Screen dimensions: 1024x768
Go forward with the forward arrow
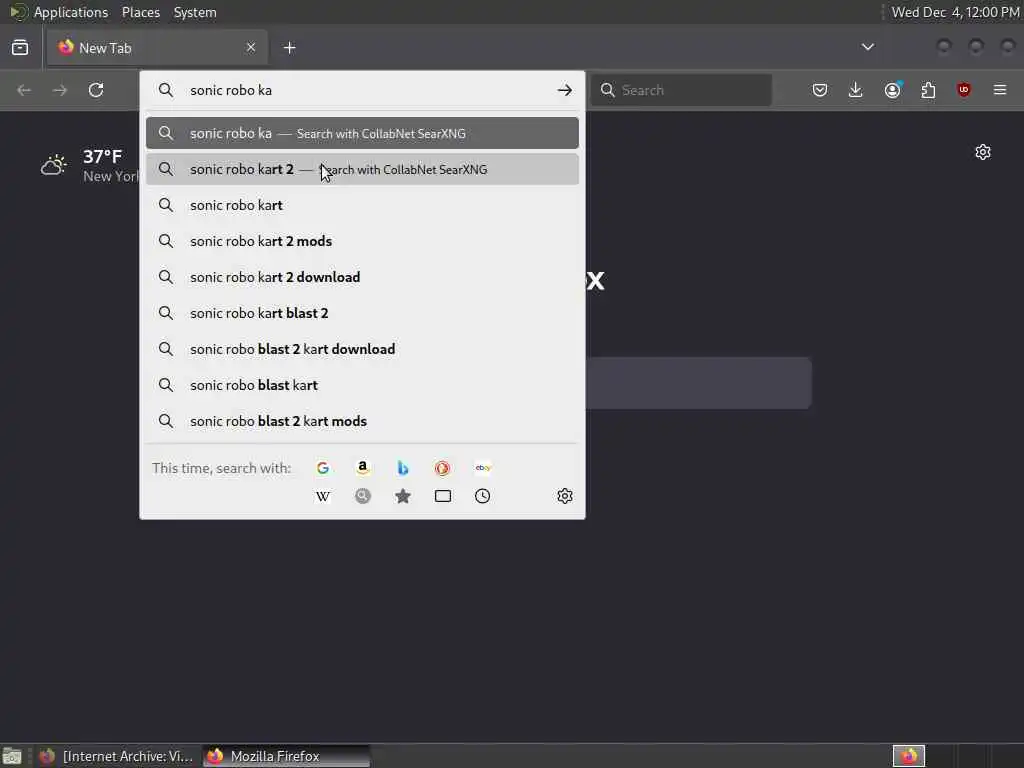click(x=60, y=90)
